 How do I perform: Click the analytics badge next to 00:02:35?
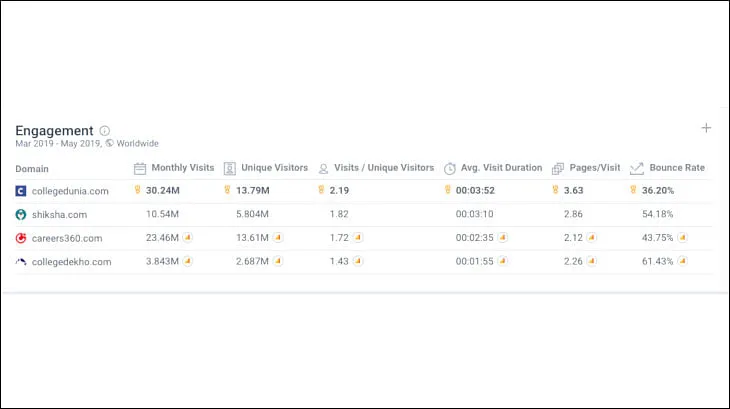(x=502, y=237)
